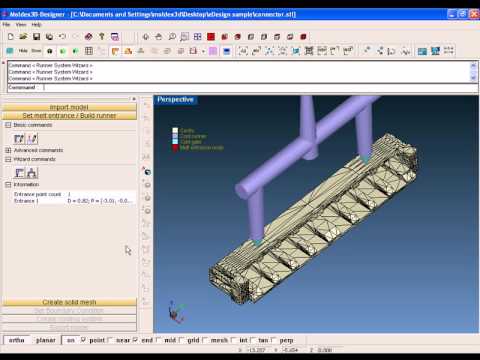Open the Help menu
This screenshot has height=360, width=480.
click(x=36, y=25)
